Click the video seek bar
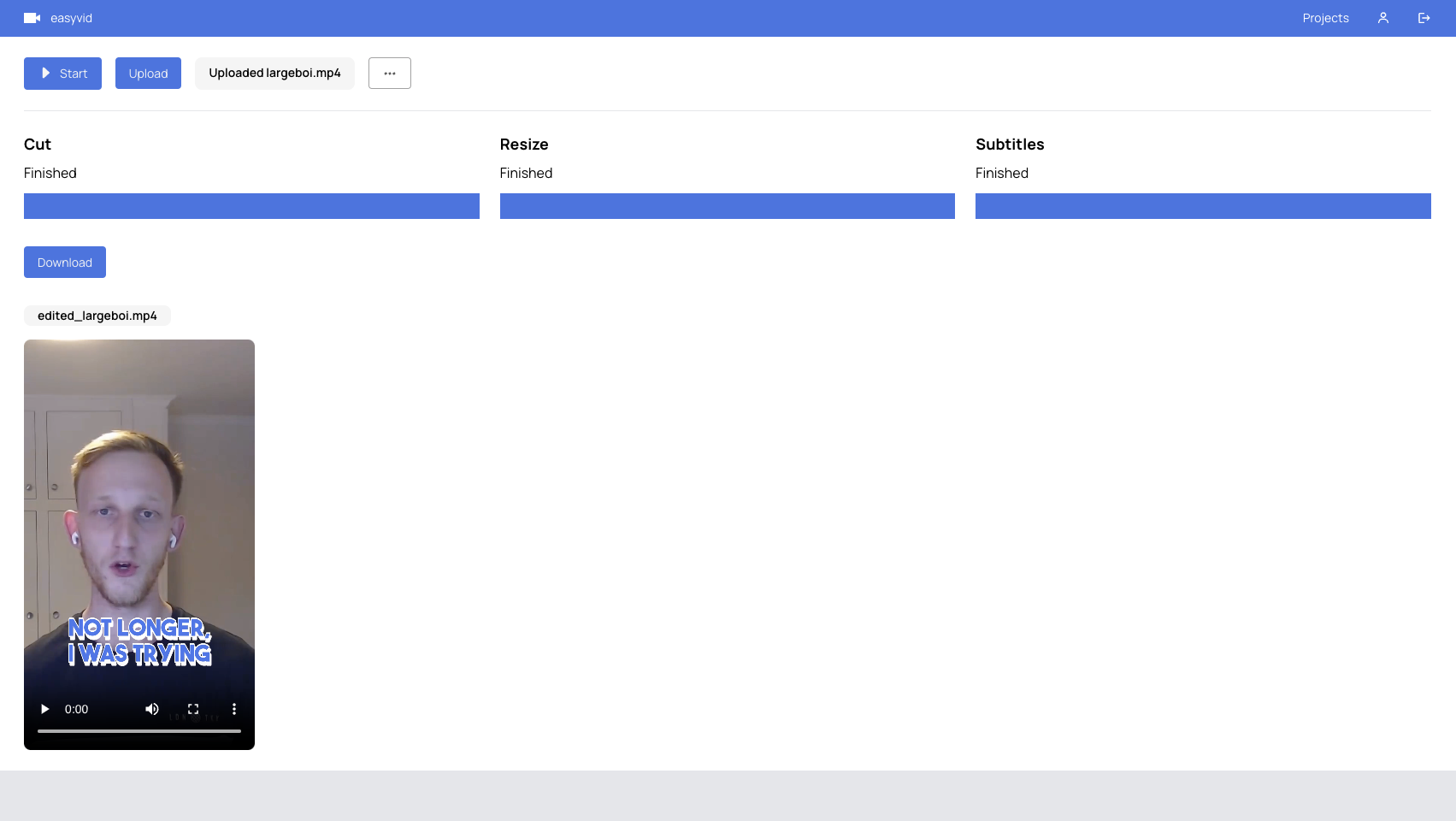Viewport: 1456px width, 821px height. (x=139, y=731)
